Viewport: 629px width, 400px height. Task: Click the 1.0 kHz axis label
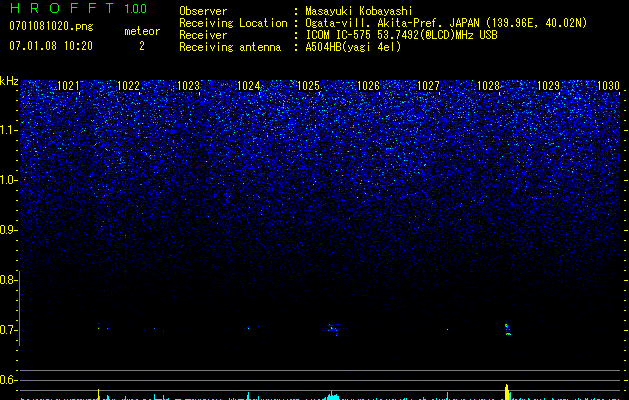tap(8, 180)
